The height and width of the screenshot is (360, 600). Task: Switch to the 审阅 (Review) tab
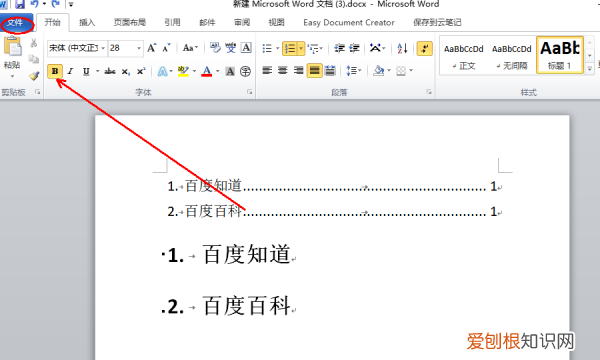(x=242, y=23)
